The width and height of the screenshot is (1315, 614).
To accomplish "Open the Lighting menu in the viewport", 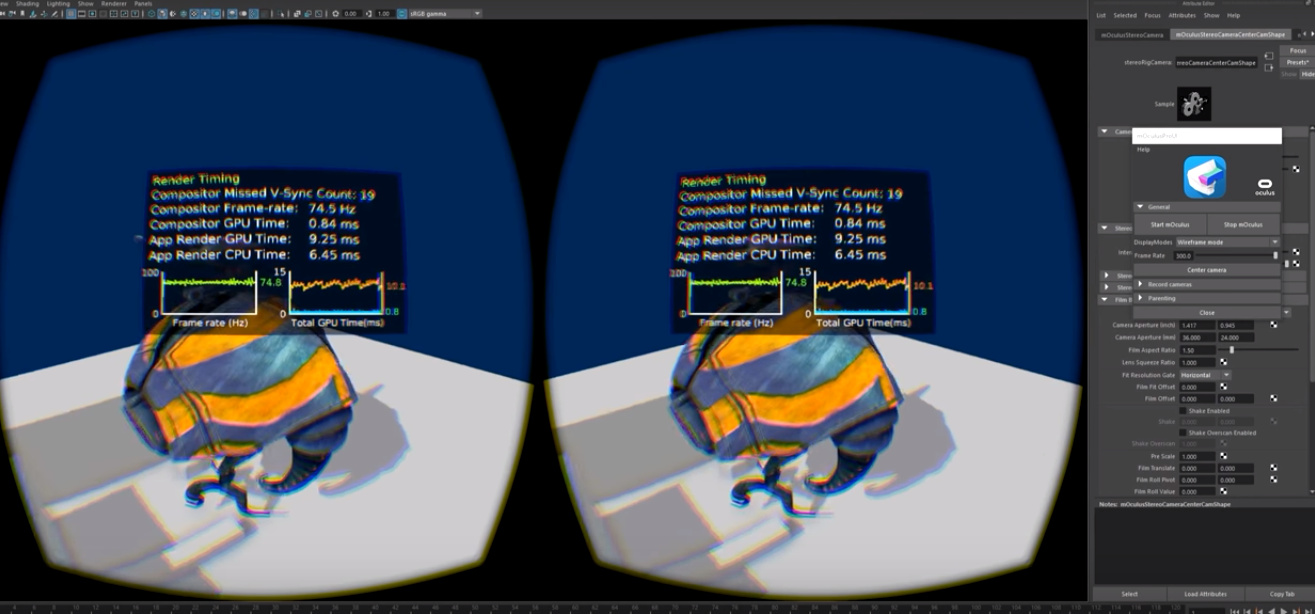I will 58,4.
